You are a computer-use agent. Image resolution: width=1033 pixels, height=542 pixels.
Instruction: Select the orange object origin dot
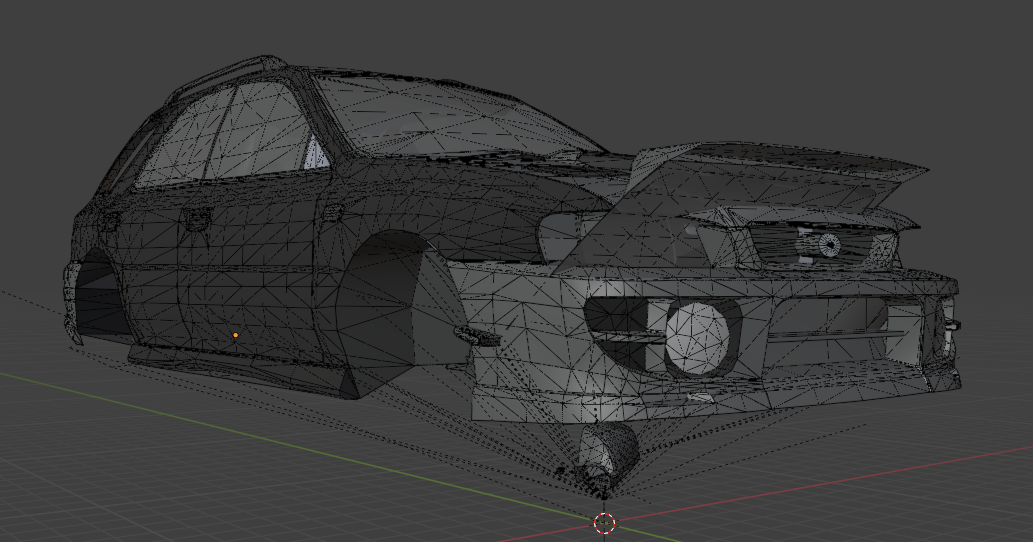pyautogui.click(x=236, y=335)
